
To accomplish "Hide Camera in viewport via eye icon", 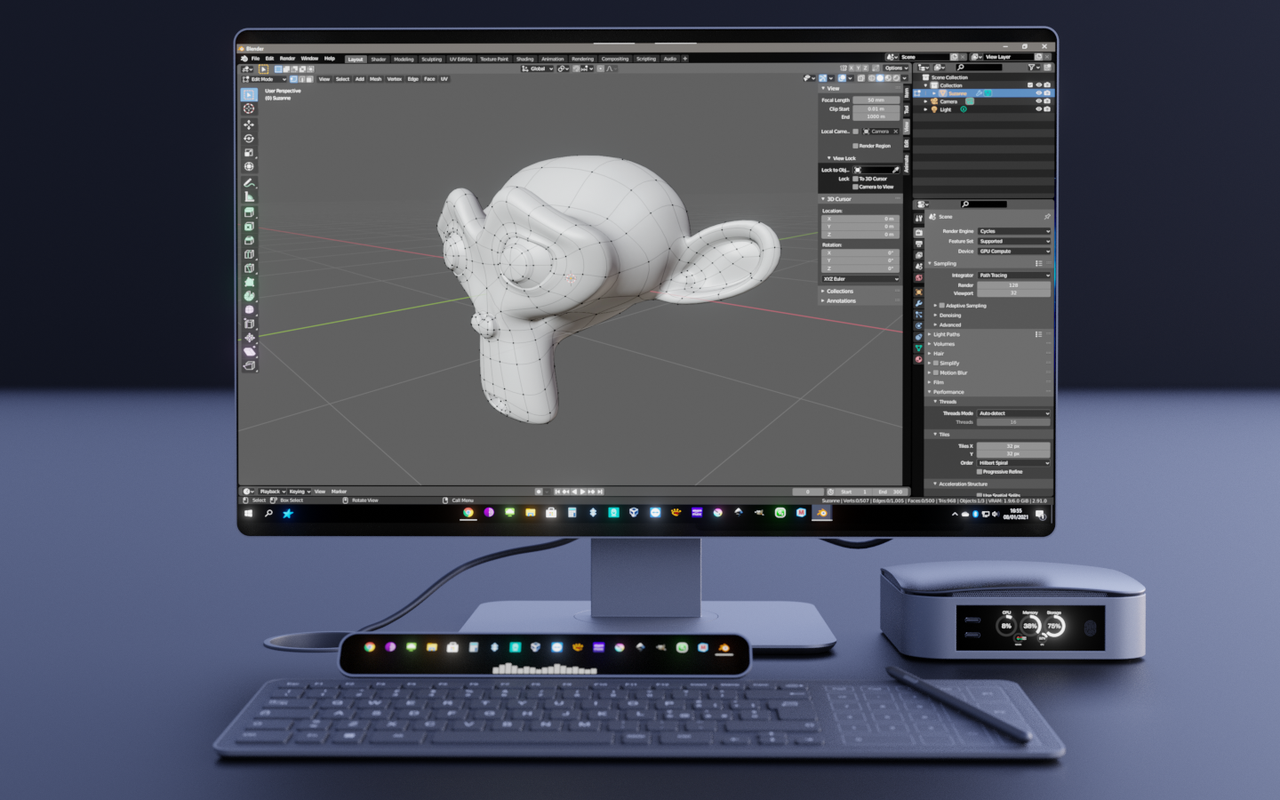I will pos(1039,101).
